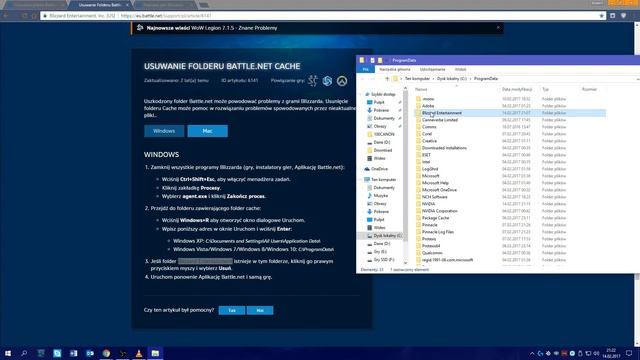The width and height of the screenshot is (640, 360).
Task: Select the Microsoft Help folder
Action: pyautogui.click(x=435, y=183)
